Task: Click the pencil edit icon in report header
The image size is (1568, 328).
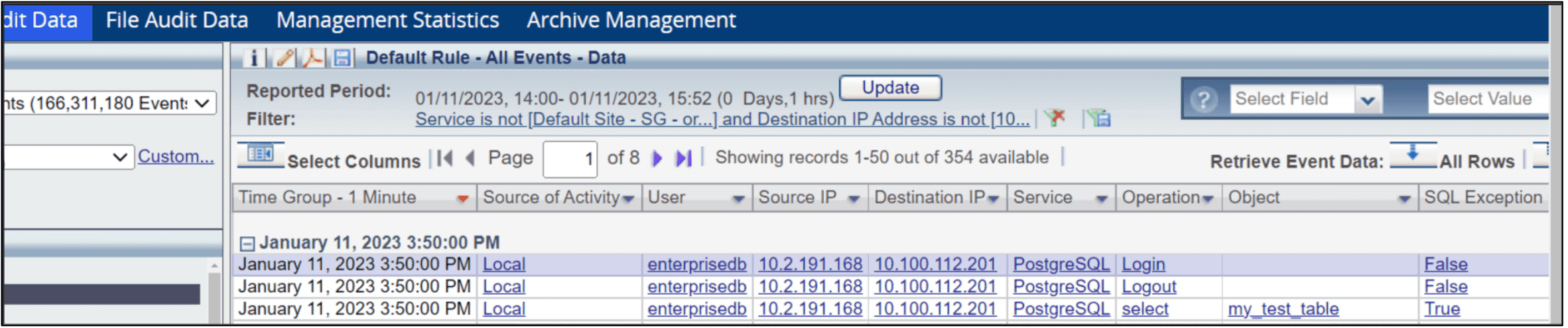Action: (x=285, y=58)
